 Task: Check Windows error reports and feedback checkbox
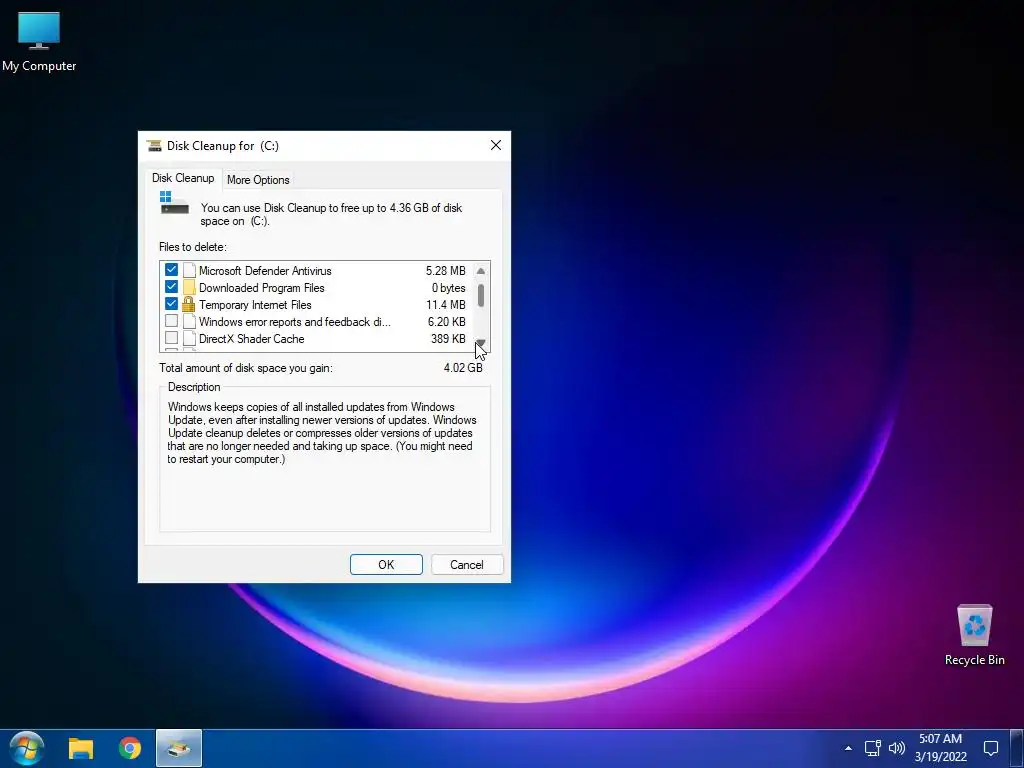tap(171, 321)
